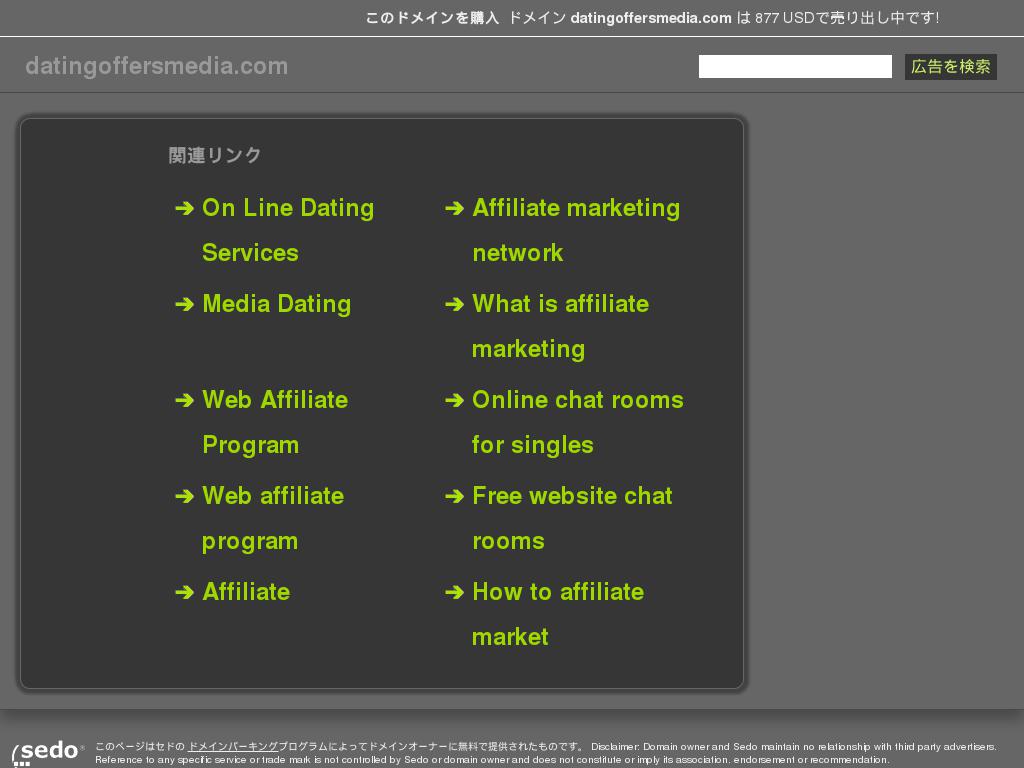This screenshot has height=768, width=1024.
Task: Focus the ad search input field
Action: 795,67
